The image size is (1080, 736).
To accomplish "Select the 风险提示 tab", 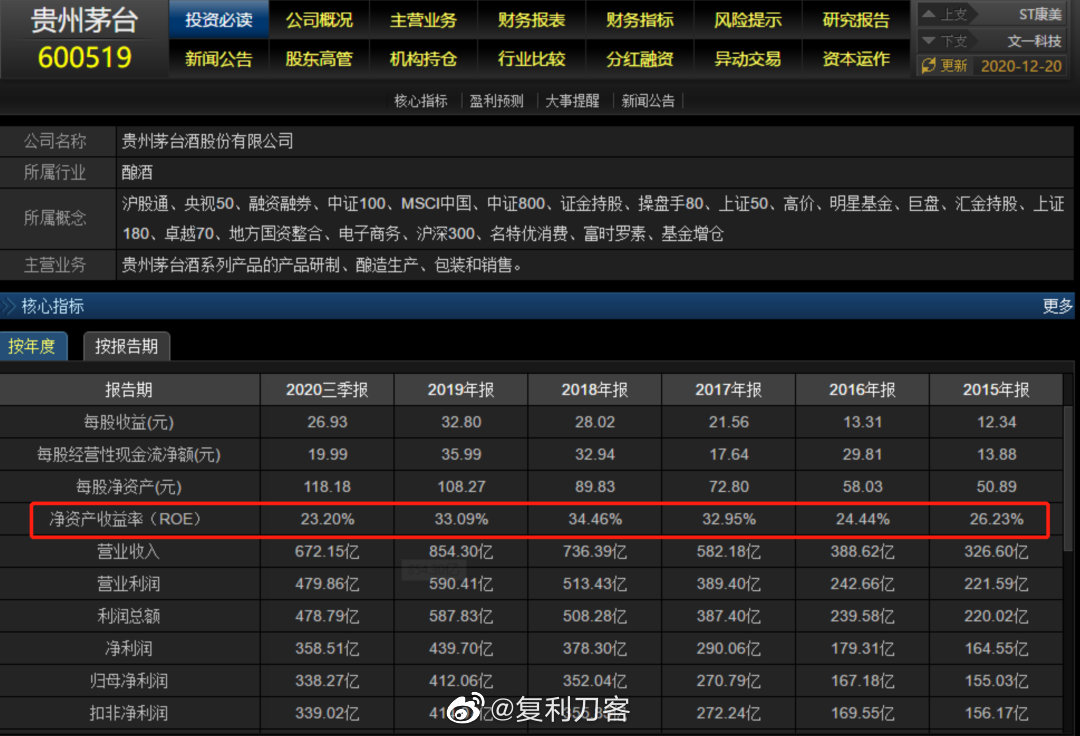I will click(x=747, y=20).
